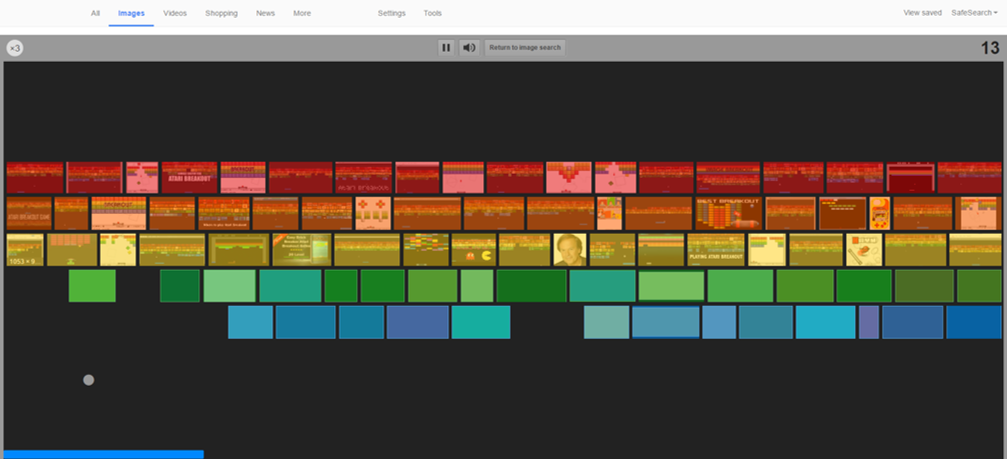Open the View saved link

(x=922, y=13)
